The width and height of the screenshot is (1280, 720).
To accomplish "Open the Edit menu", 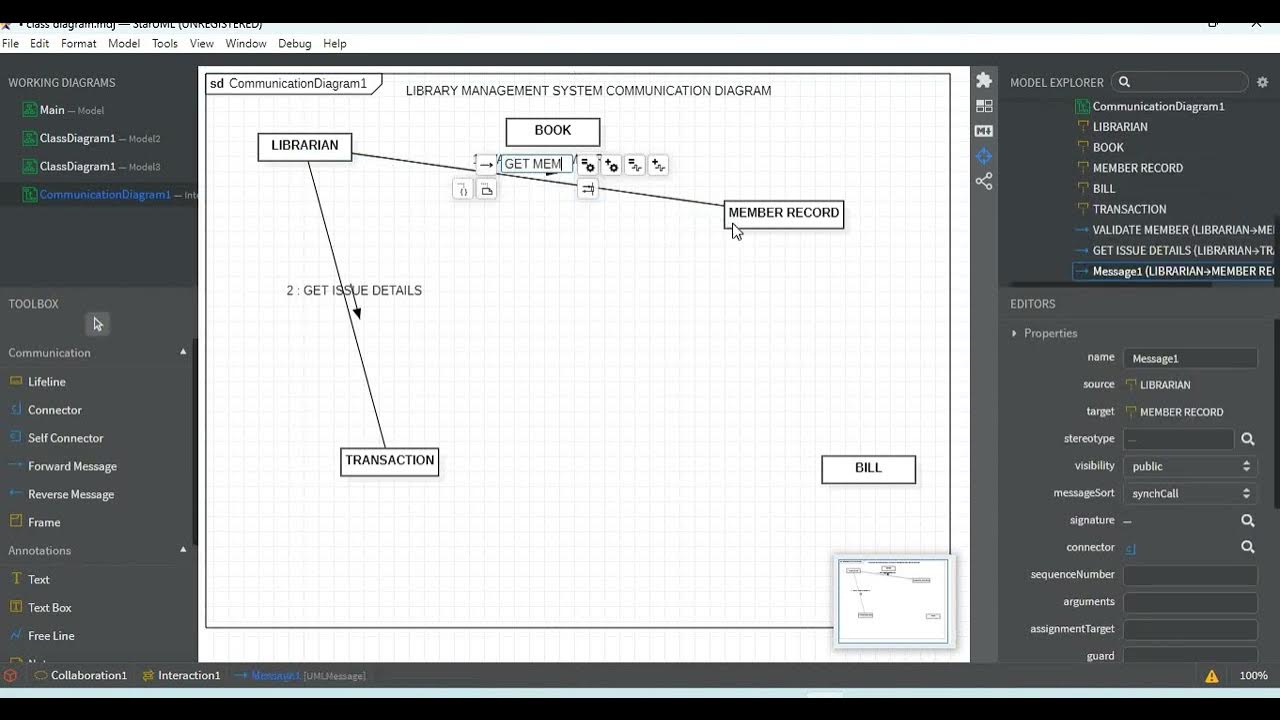I will pos(40,43).
